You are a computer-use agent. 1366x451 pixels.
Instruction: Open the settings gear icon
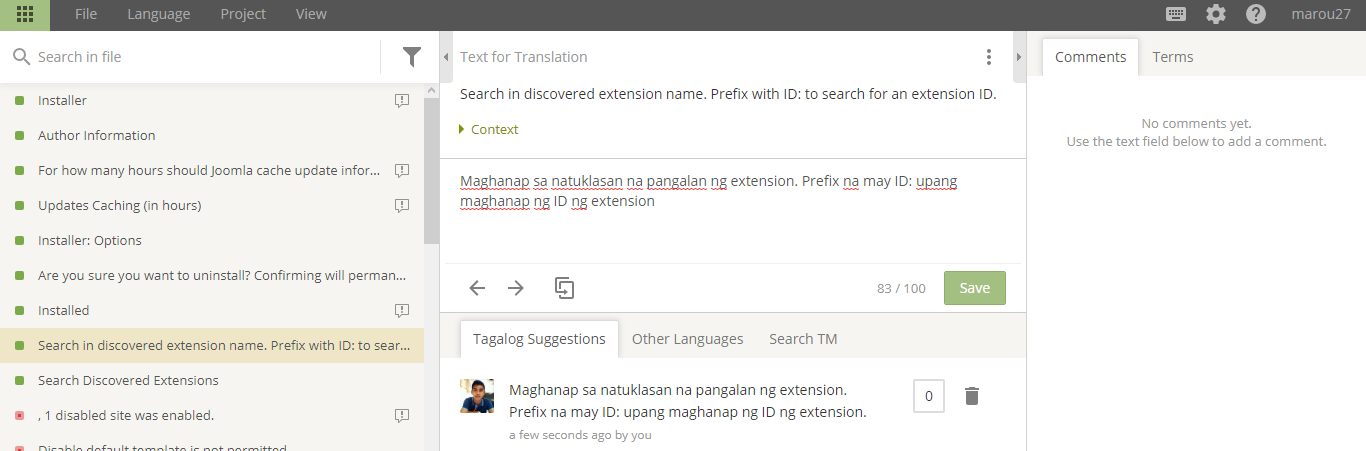click(x=1216, y=14)
